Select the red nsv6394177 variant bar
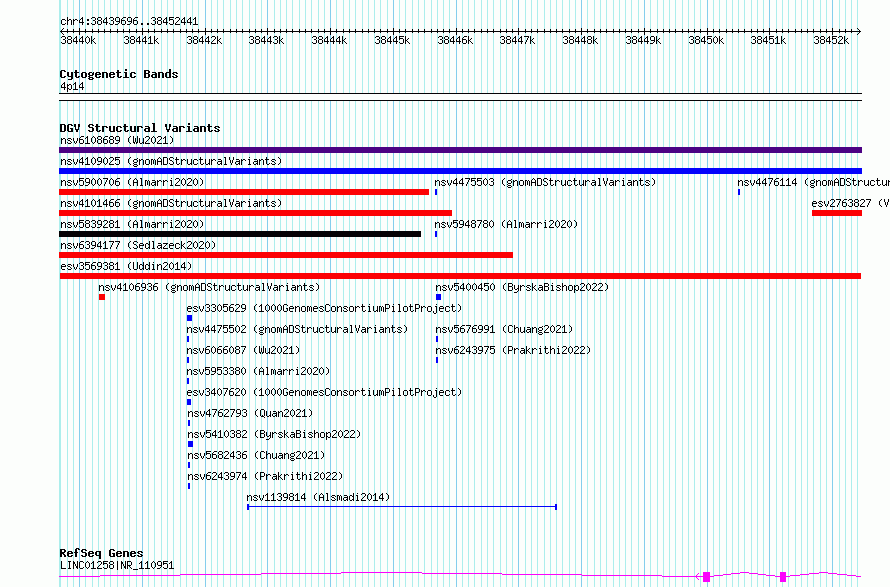 coord(286,255)
